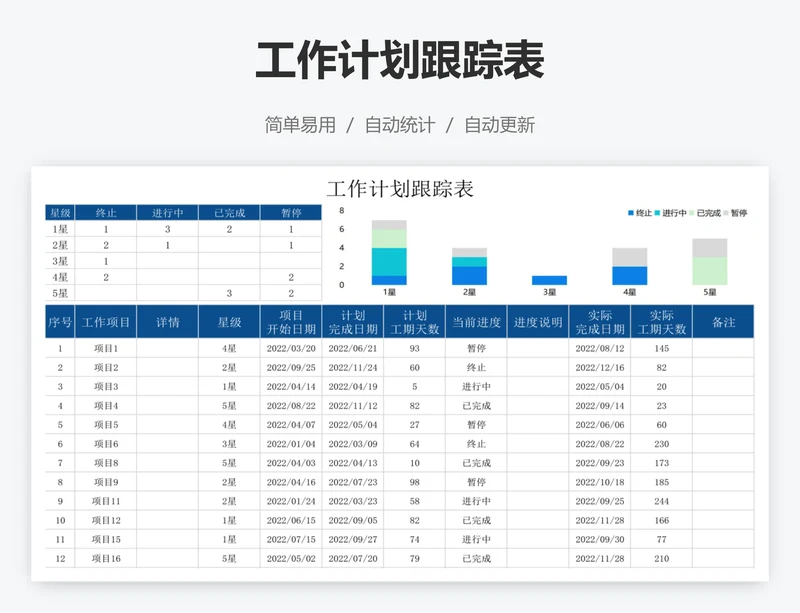Click the 进行中 header in summary table

pos(167,213)
